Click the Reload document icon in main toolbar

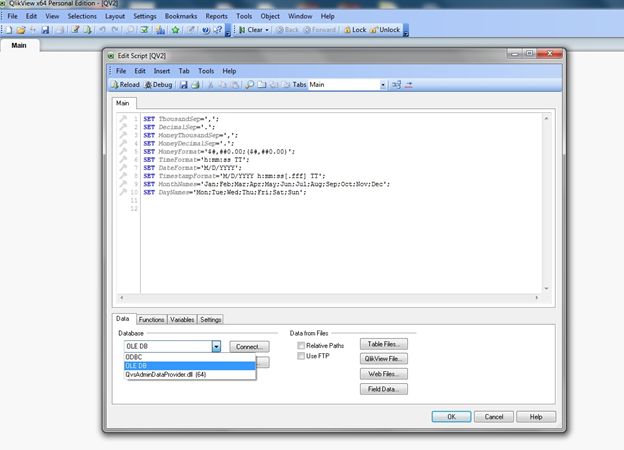(x=87, y=30)
